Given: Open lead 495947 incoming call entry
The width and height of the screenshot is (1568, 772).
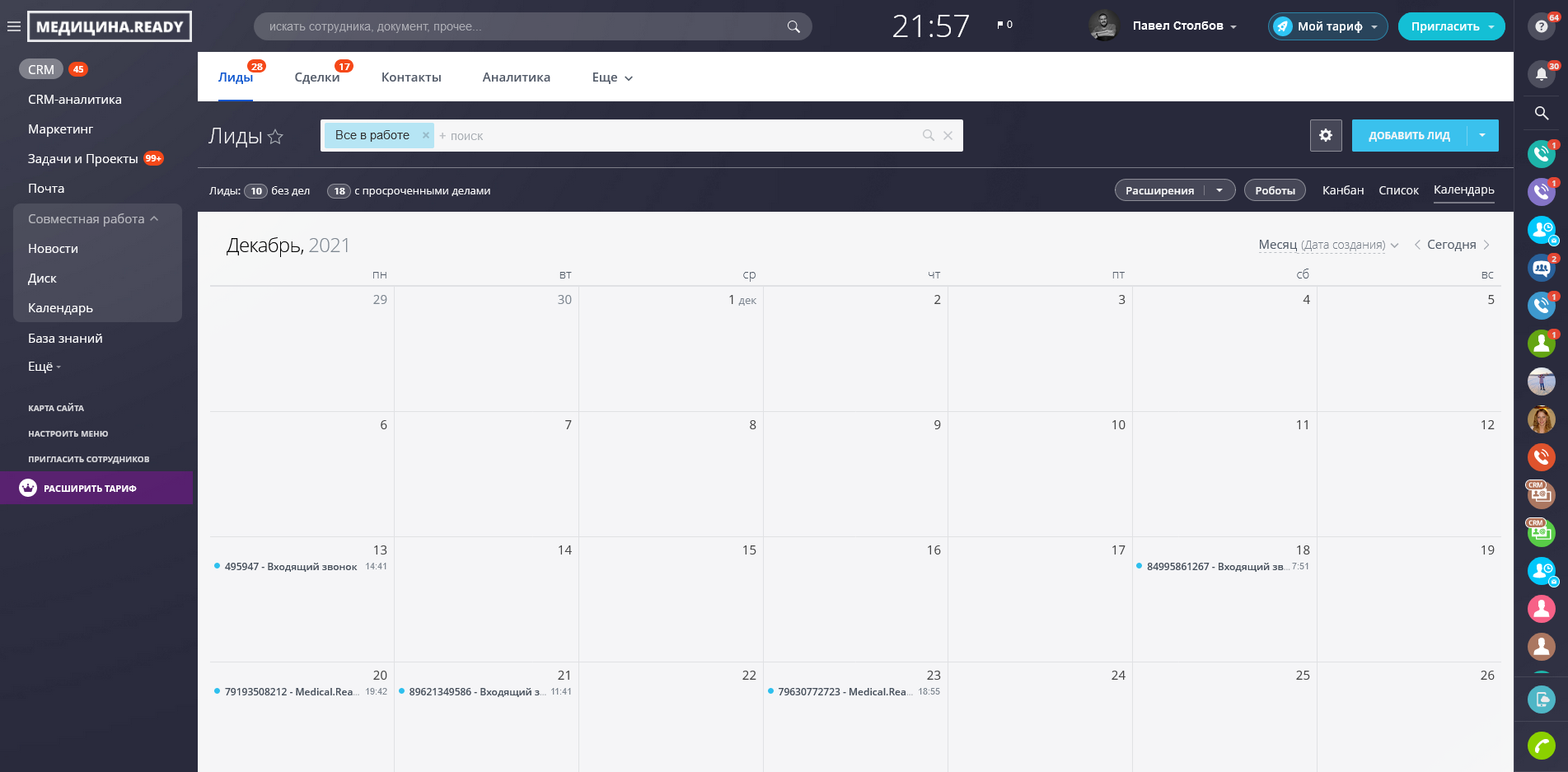Looking at the screenshot, I should coord(290,567).
